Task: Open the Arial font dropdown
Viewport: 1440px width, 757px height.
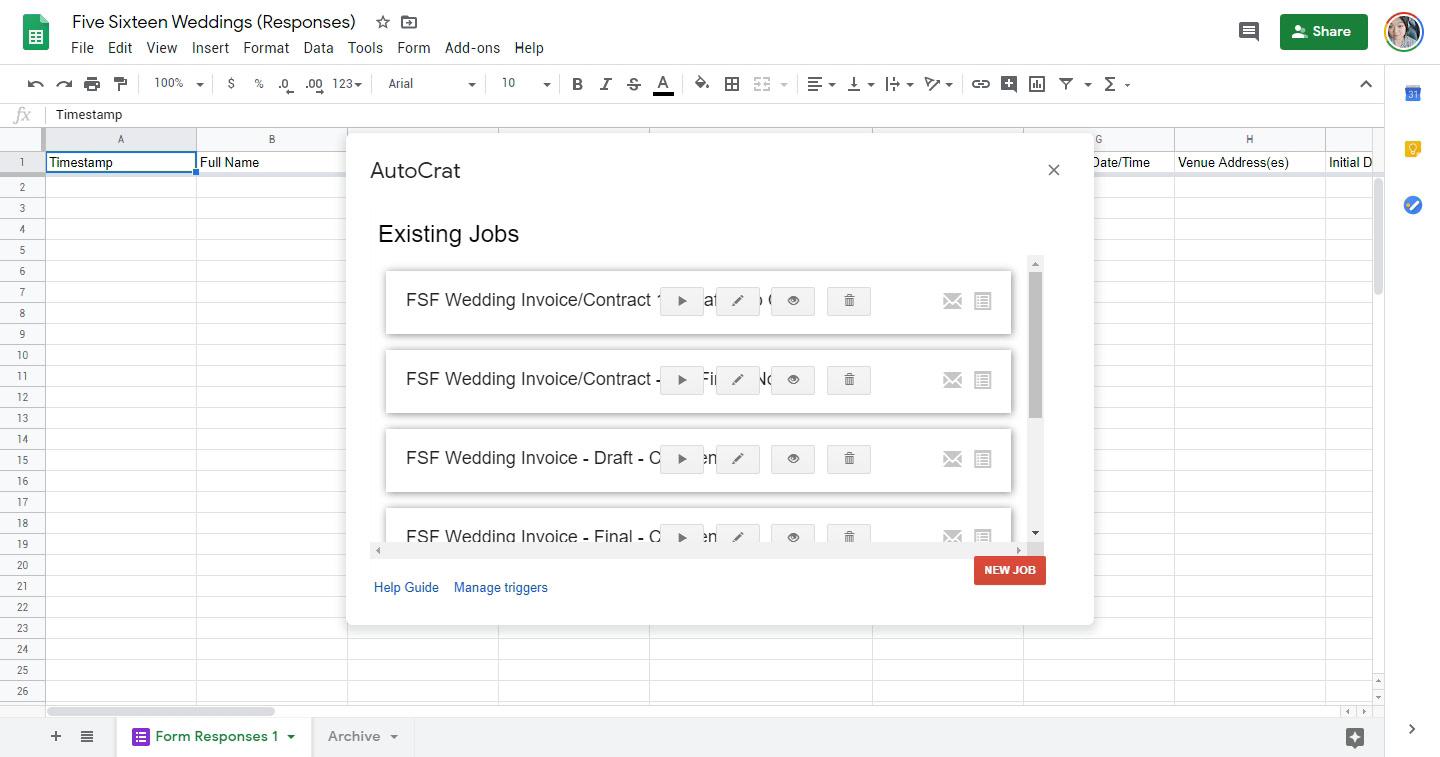Action: 431,84
